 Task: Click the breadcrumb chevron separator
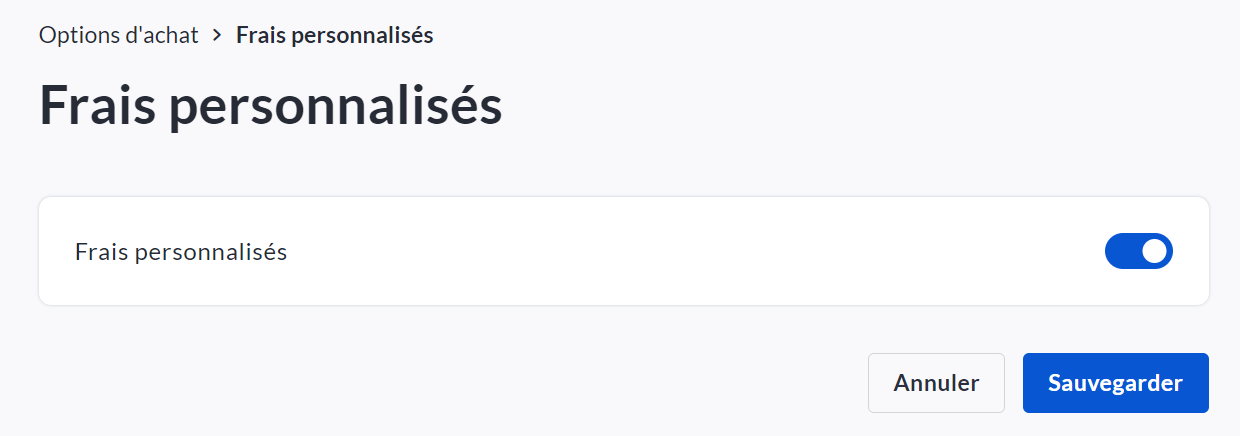[218, 35]
